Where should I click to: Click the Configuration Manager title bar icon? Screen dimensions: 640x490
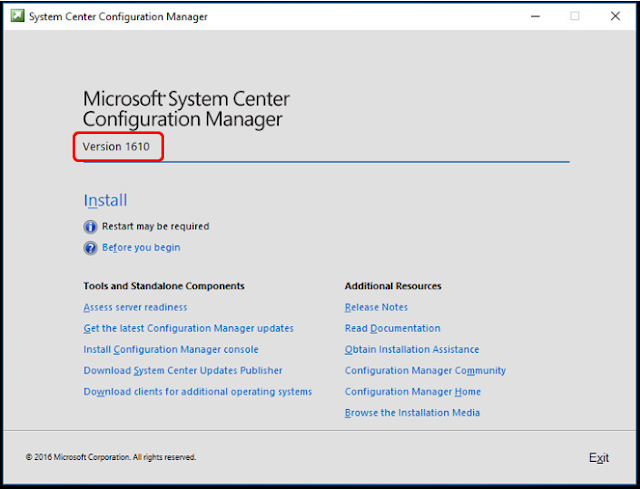[x=16, y=16]
